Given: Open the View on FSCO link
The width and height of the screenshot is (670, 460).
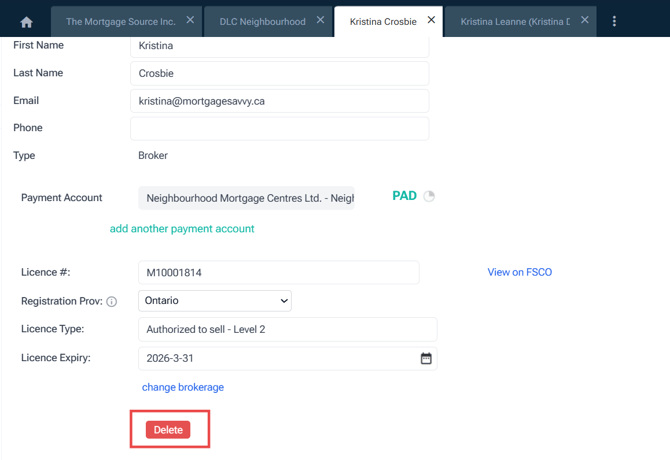Looking at the screenshot, I should click(519, 272).
